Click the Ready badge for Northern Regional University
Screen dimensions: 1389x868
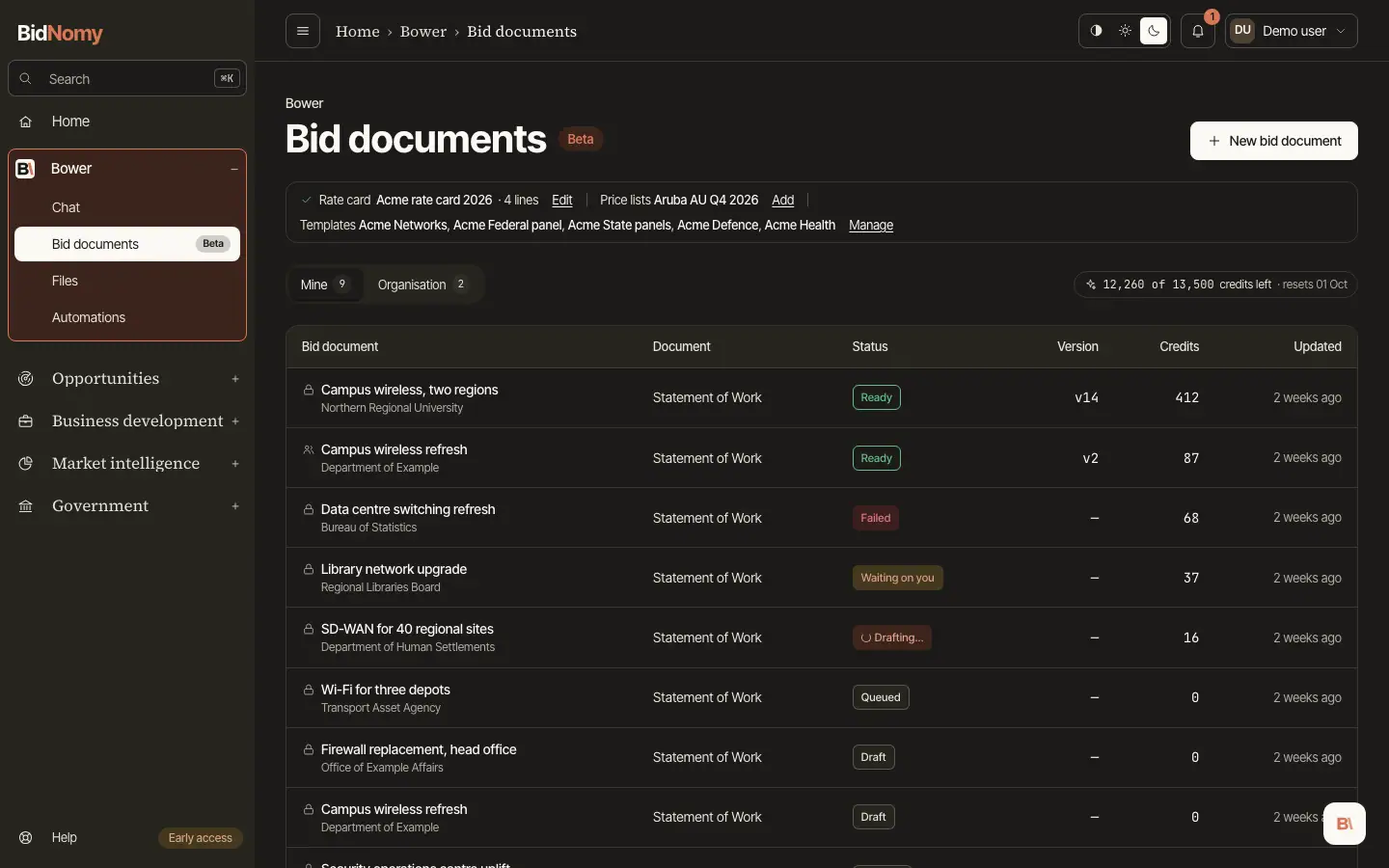877,397
